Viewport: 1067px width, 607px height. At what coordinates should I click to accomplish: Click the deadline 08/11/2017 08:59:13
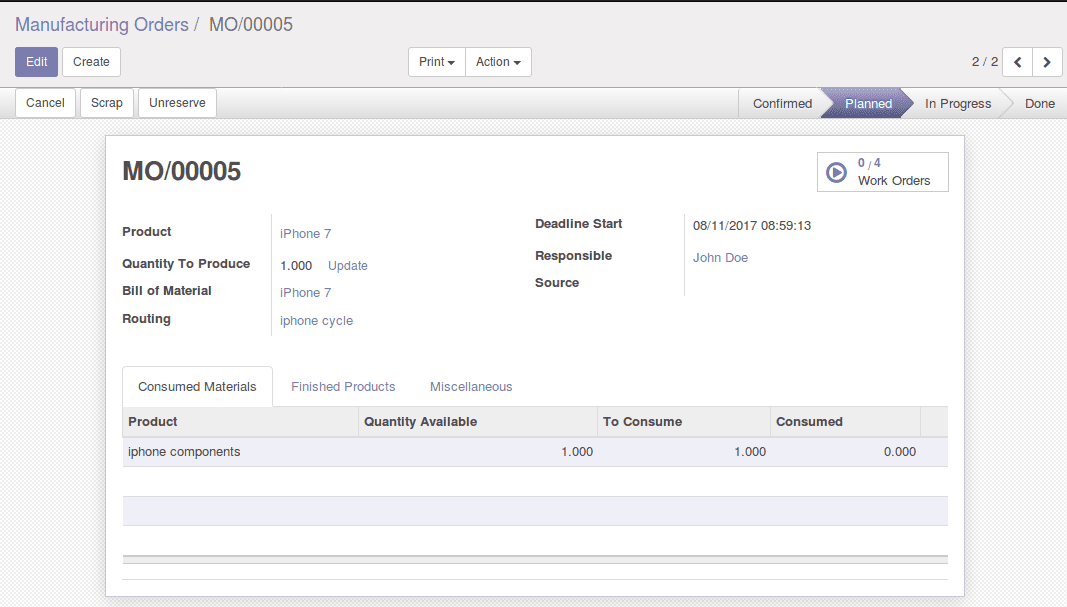tap(752, 226)
